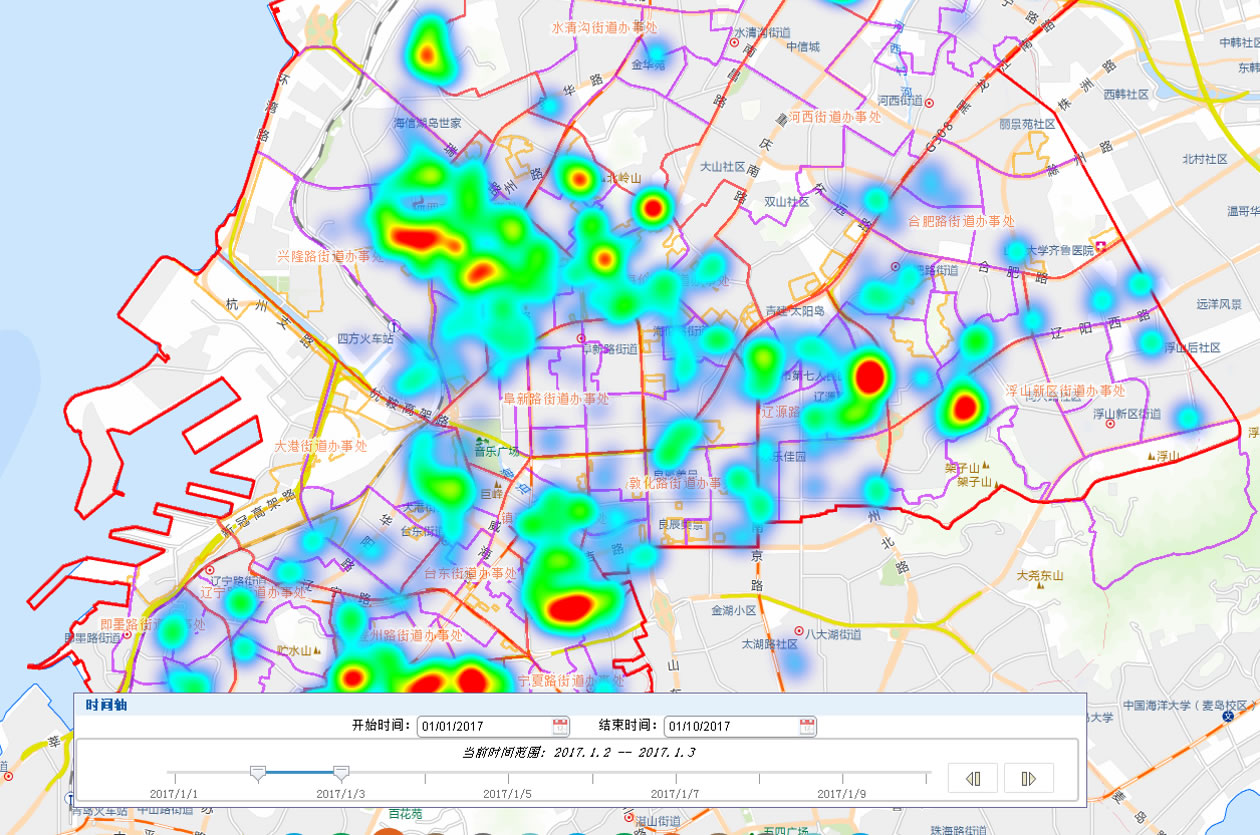Click the 四方火车站 train station icon
1260x835 pixels.
tap(397, 326)
